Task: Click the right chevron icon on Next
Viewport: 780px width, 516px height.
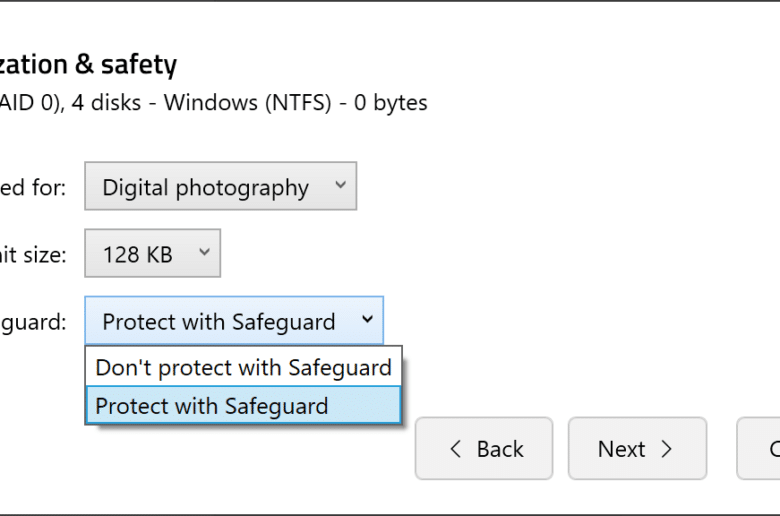Action: 667,449
